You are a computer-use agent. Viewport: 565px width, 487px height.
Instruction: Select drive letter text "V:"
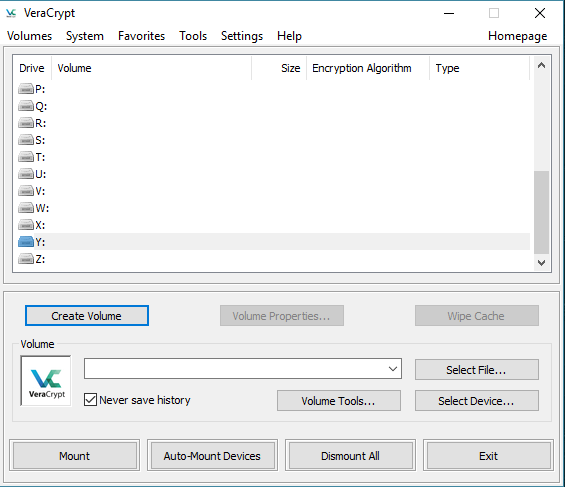(40, 191)
